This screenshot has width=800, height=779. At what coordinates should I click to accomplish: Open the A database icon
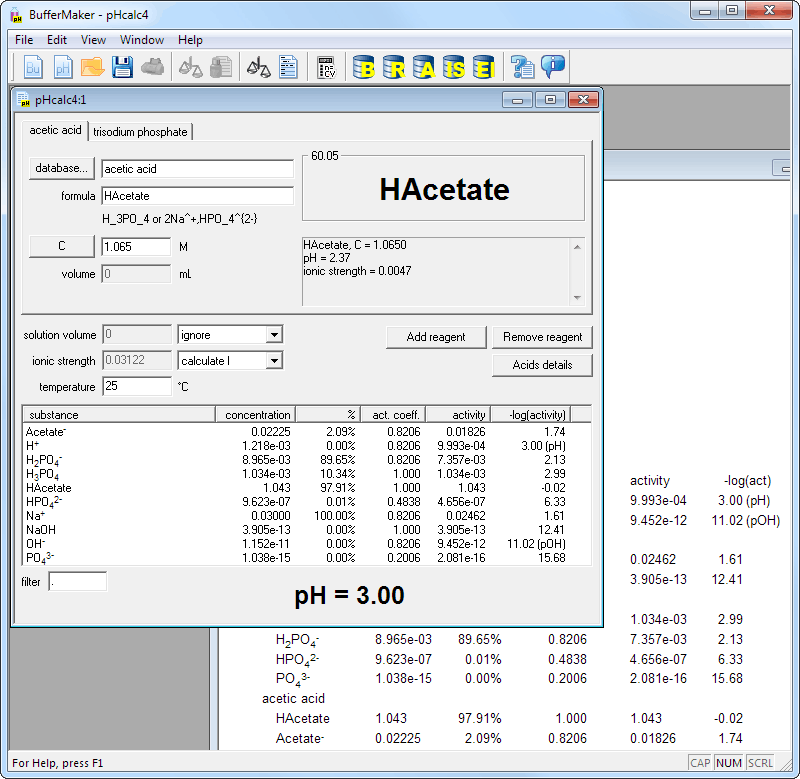tap(424, 67)
